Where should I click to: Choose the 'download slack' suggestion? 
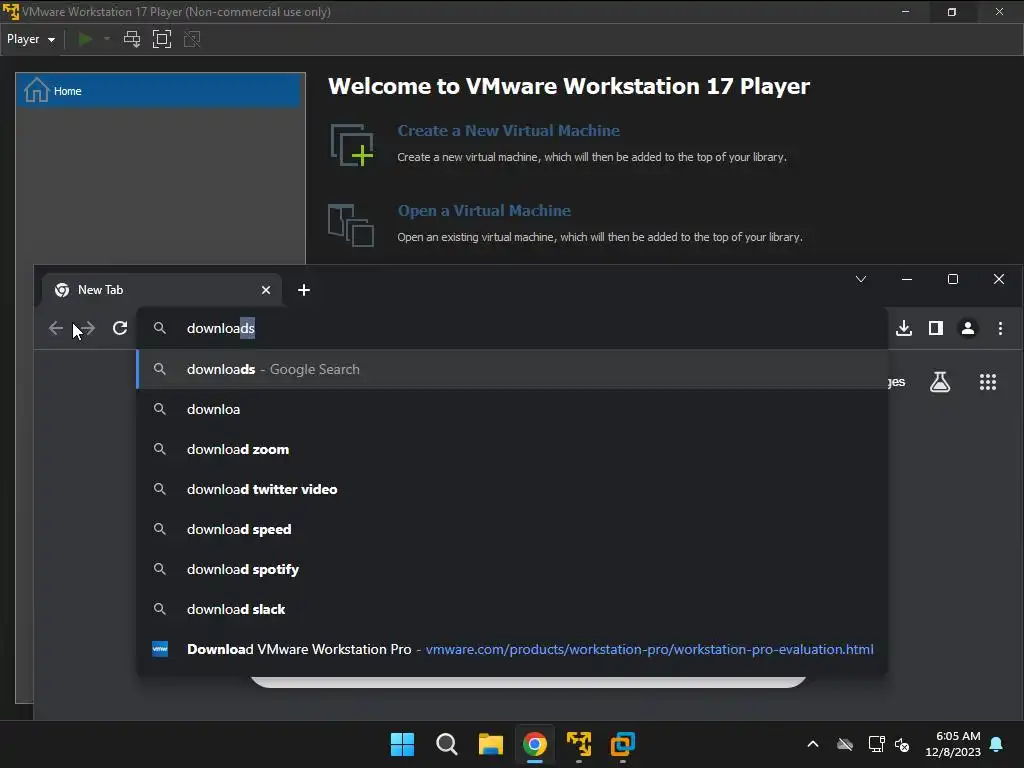pyautogui.click(x=511, y=609)
